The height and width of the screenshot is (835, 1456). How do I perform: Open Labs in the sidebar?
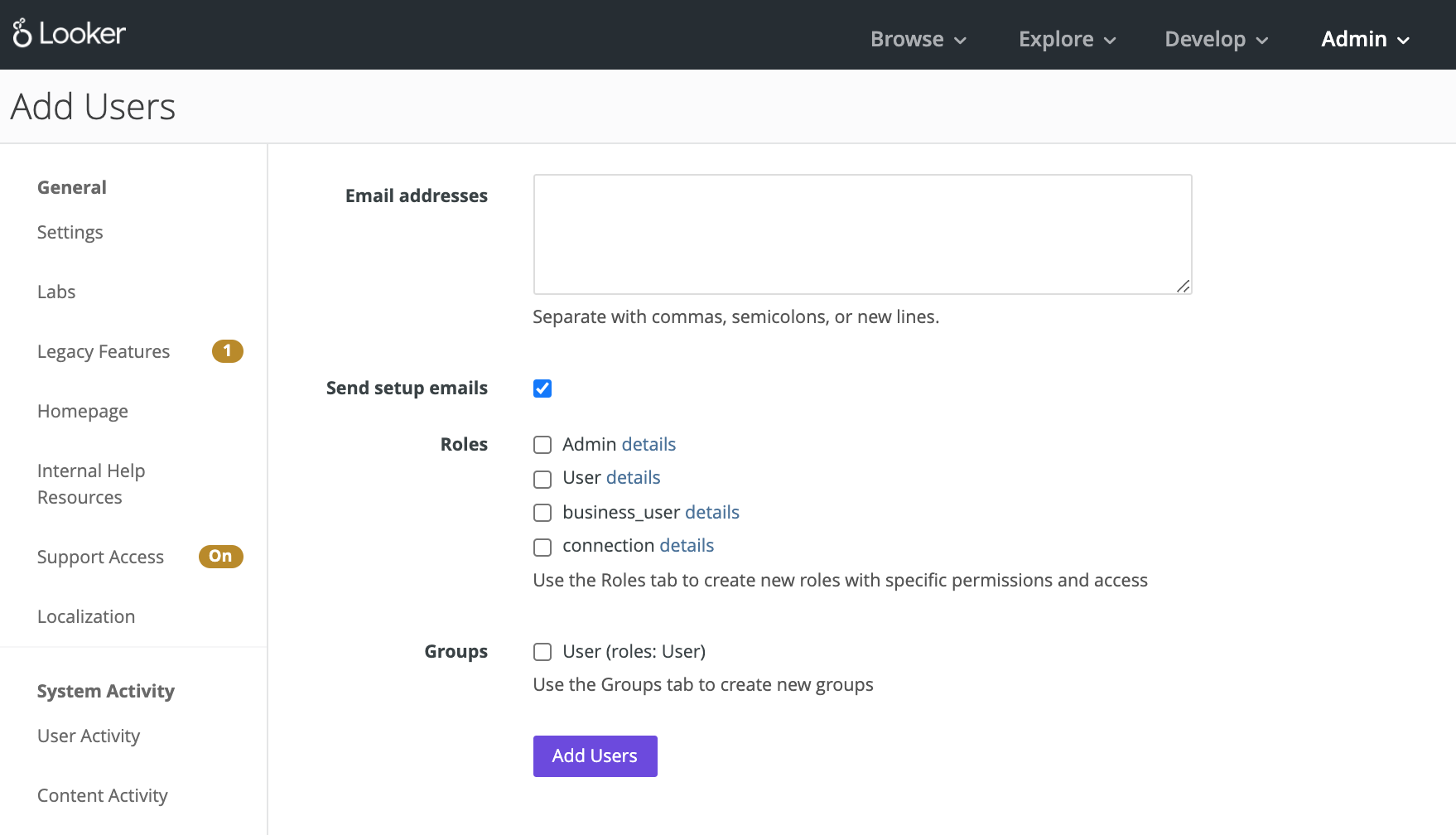click(56, 292)
